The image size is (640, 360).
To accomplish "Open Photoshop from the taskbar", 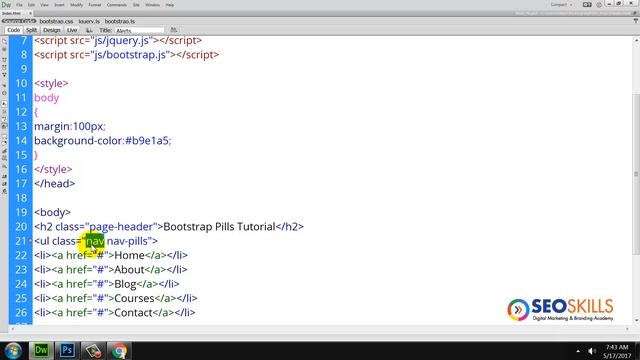I will click(x=67, y=351).
